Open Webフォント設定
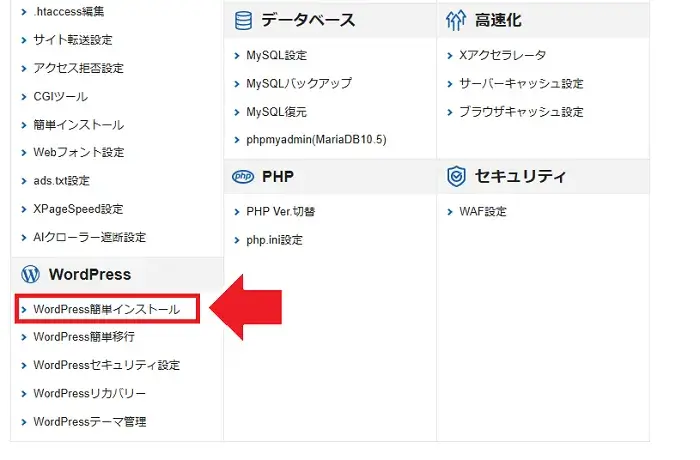This screenshot has width=700, height=460. coord(79,152)
